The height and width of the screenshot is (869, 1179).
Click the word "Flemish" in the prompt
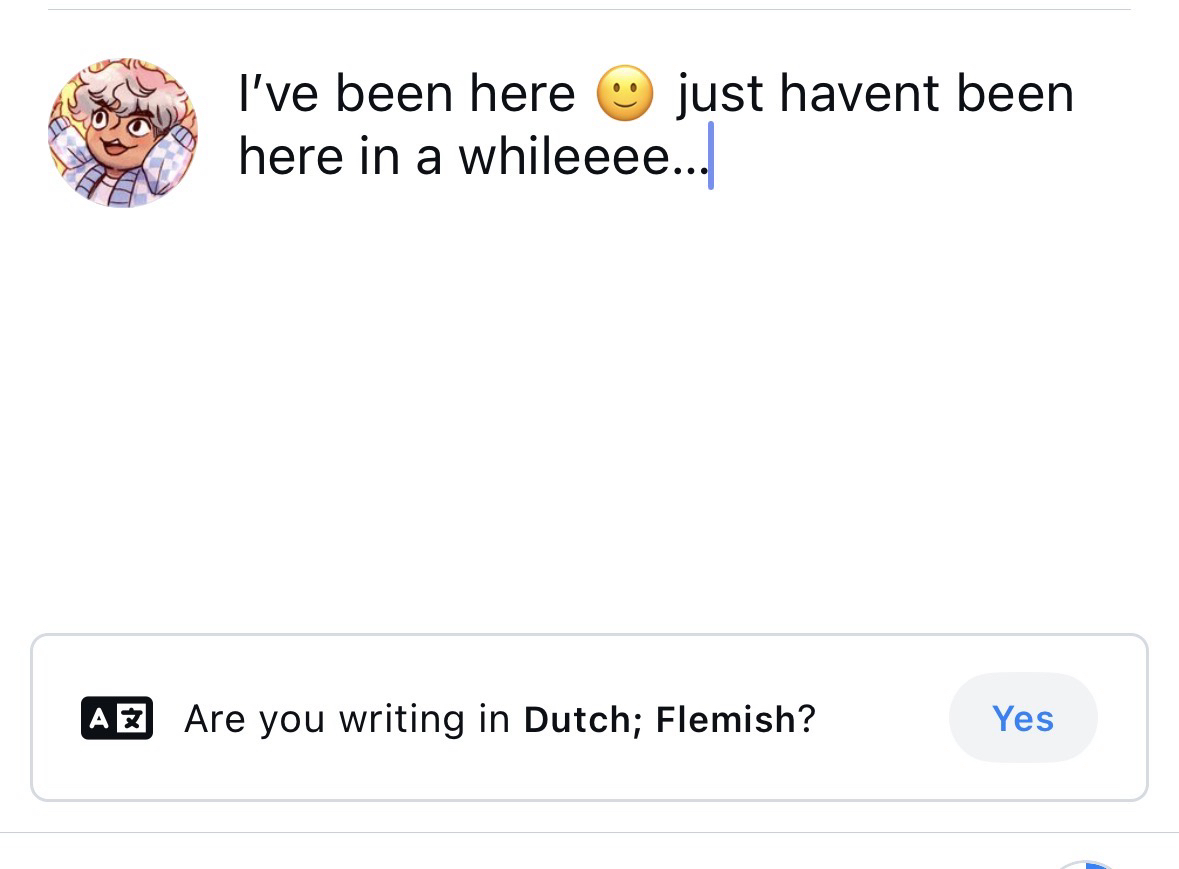pos(726,719)
